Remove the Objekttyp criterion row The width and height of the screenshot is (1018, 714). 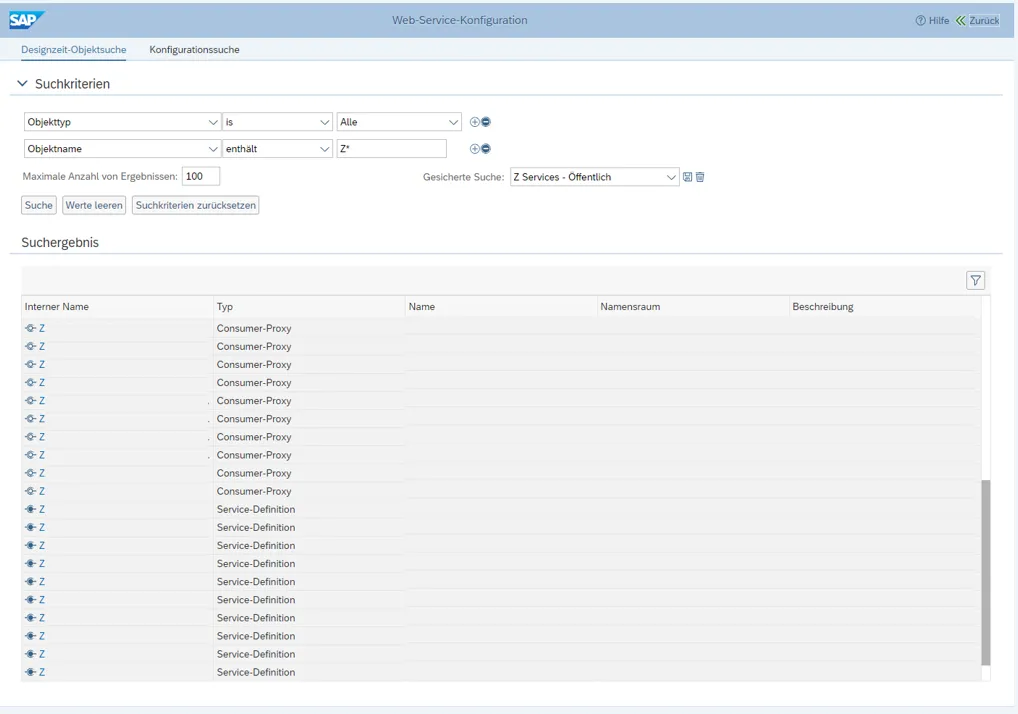click(x=486, y=122)
